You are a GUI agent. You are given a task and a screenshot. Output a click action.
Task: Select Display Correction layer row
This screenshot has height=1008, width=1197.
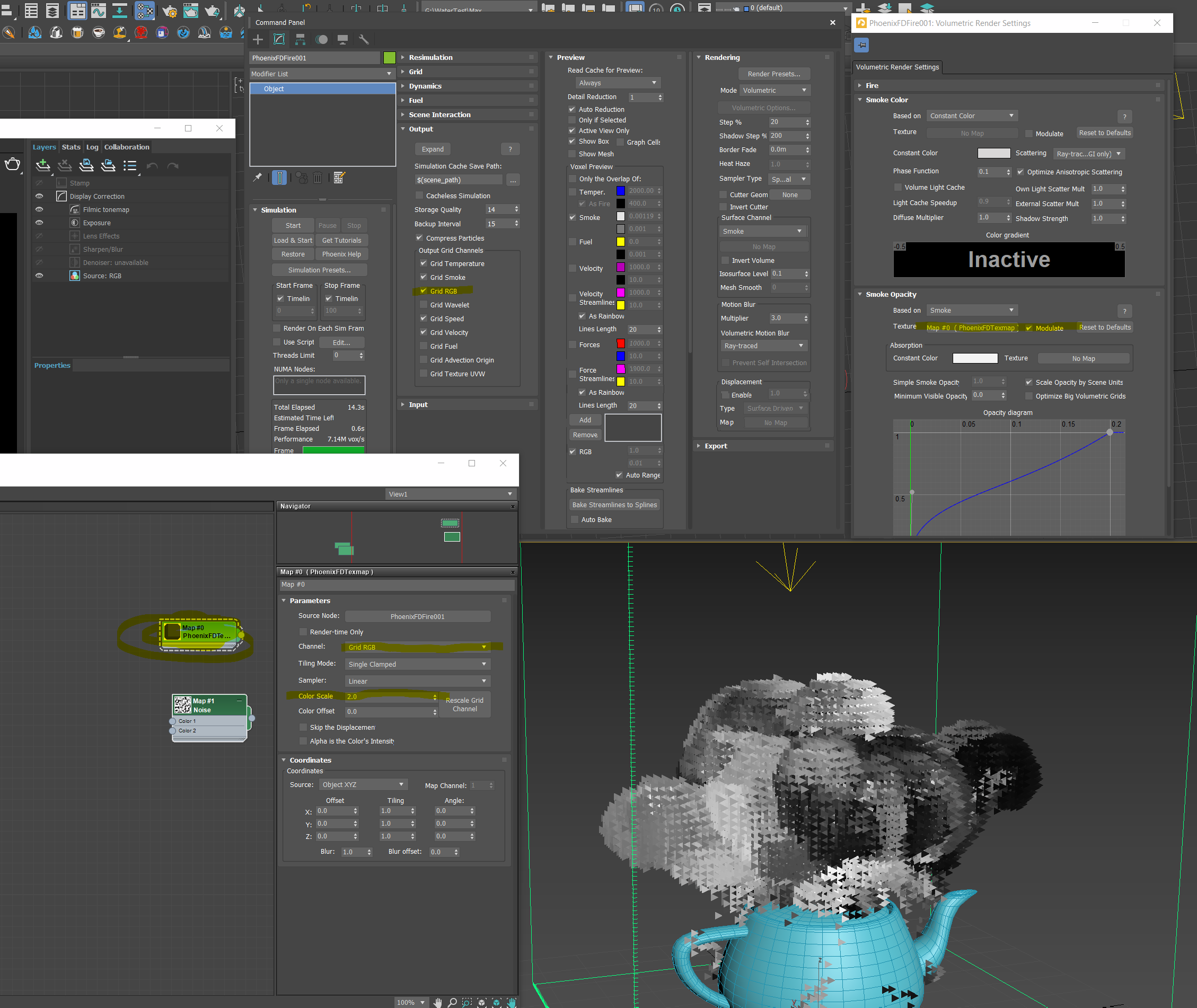(131, 196)
